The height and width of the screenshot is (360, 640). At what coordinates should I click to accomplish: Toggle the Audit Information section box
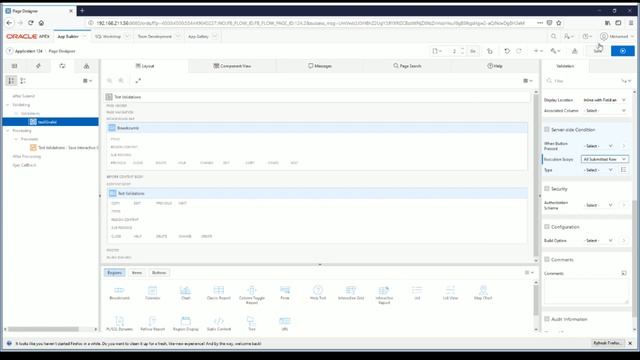click(x=547, y=319)
